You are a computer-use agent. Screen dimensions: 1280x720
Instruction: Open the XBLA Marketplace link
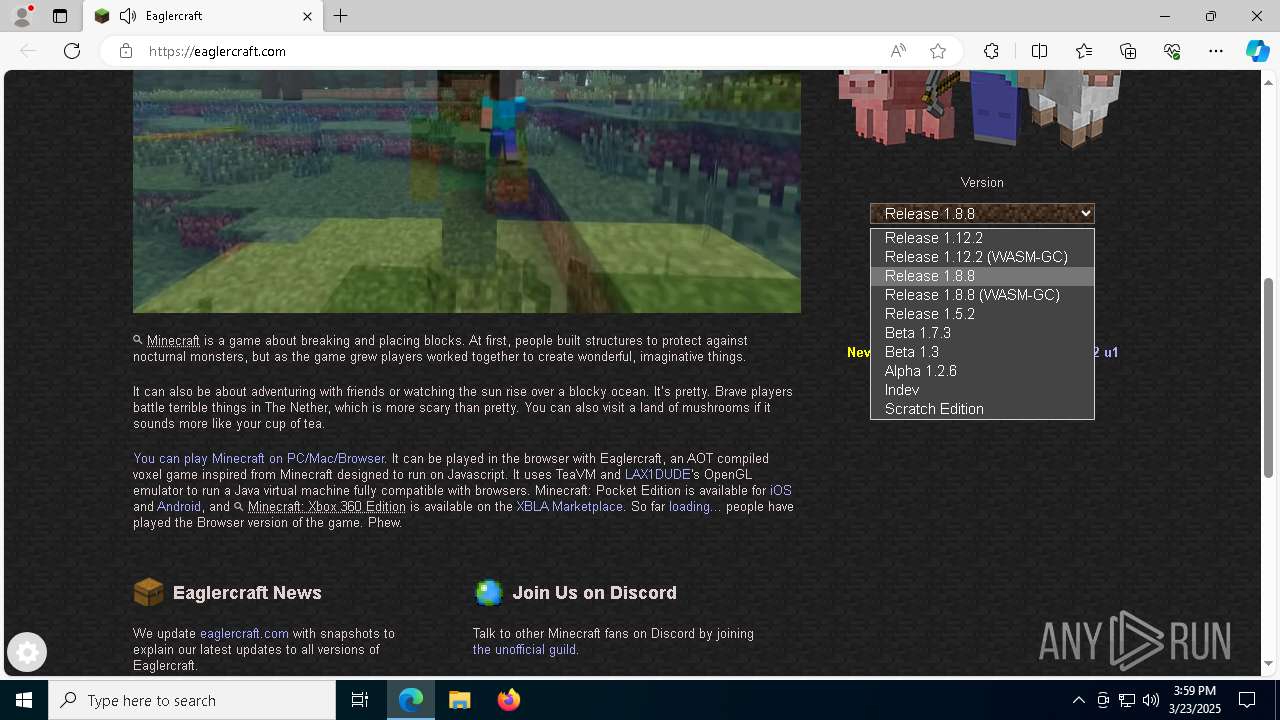point(570,507)
